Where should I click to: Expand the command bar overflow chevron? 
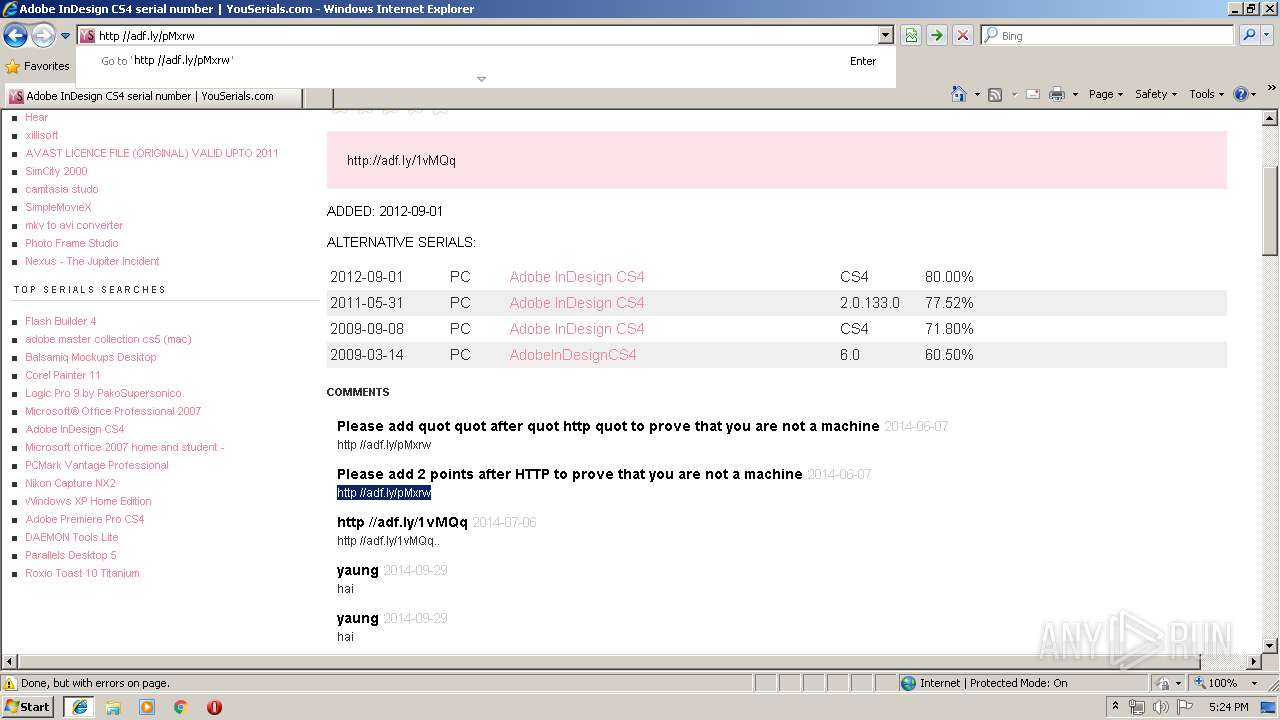1271,90
